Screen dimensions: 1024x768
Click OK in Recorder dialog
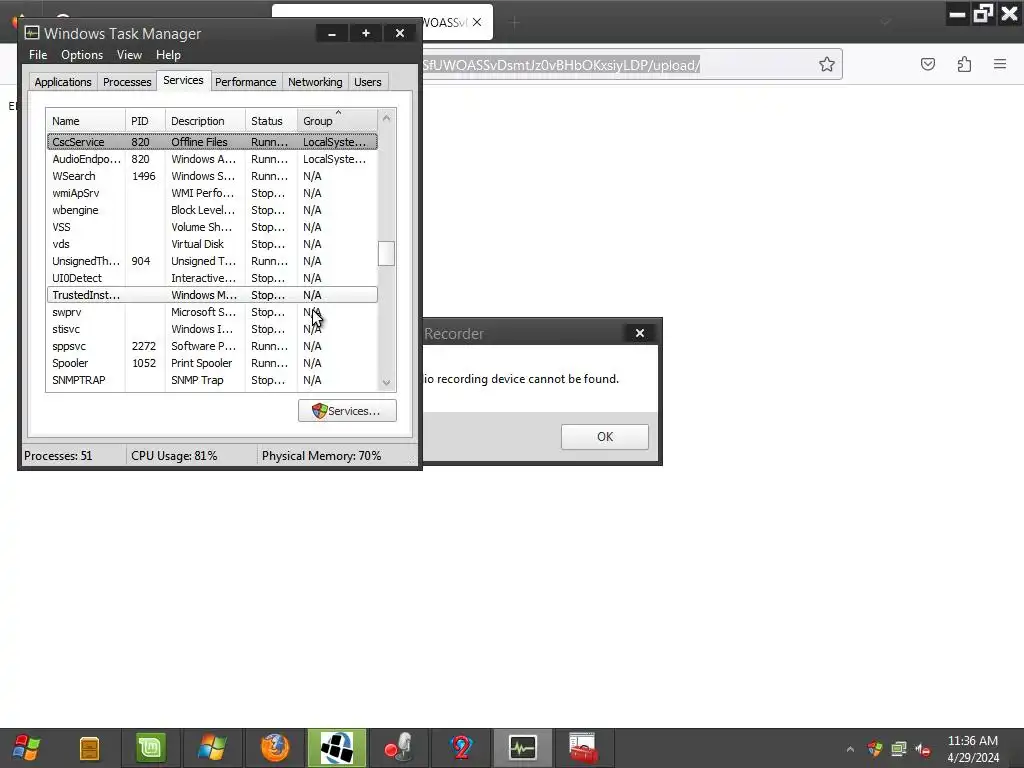pyautogui.click(x=605, y=436)
